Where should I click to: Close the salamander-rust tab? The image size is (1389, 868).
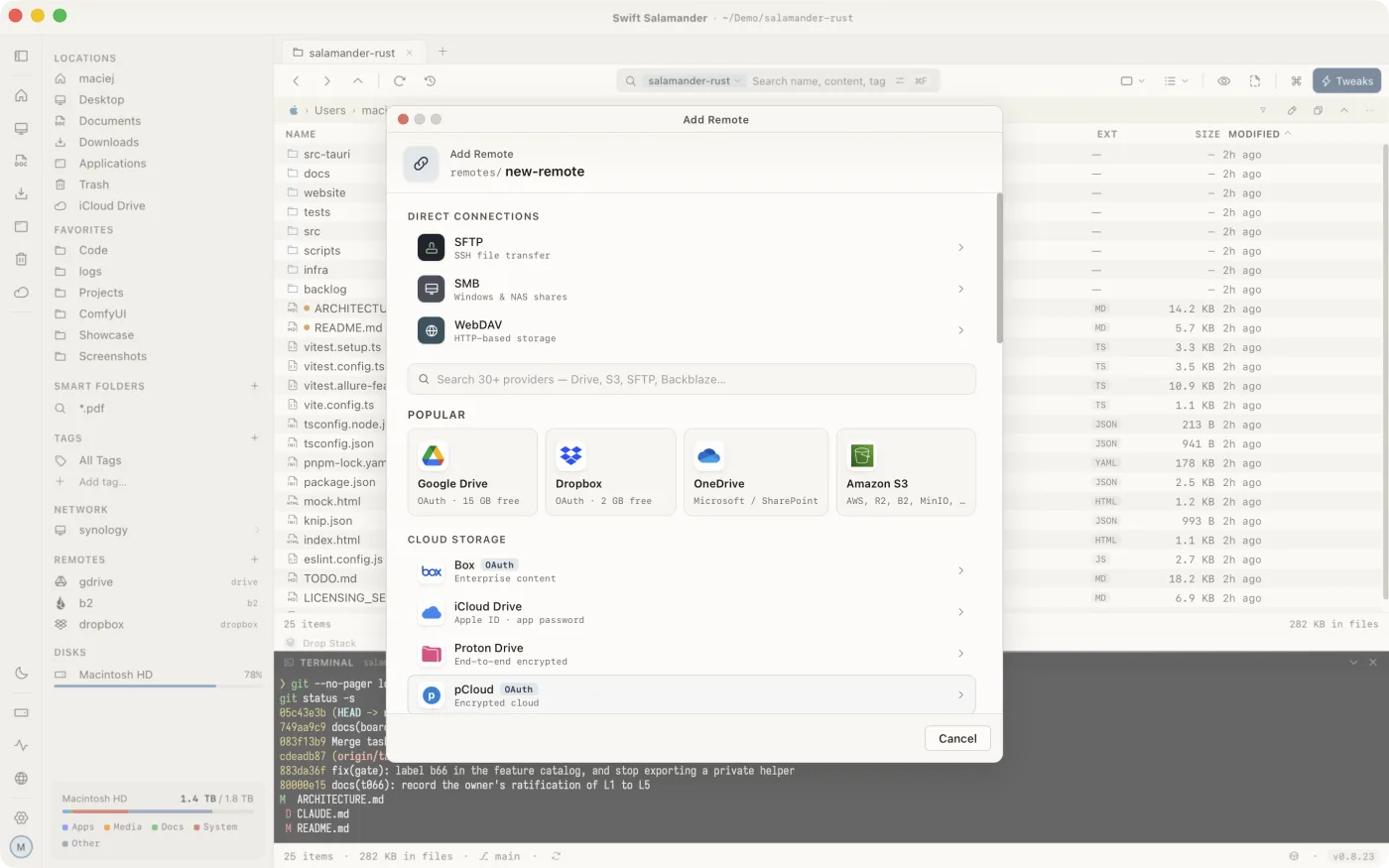coord(409,53)
